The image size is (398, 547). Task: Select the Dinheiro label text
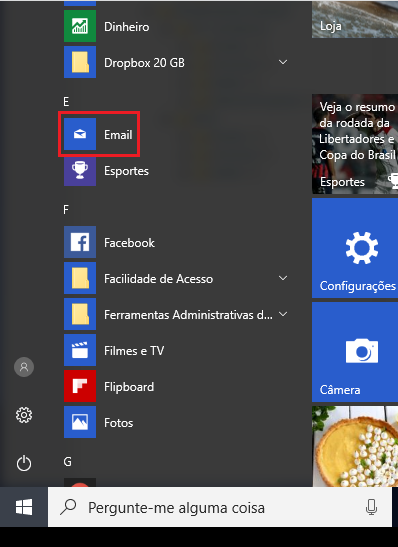pos(127,27)
